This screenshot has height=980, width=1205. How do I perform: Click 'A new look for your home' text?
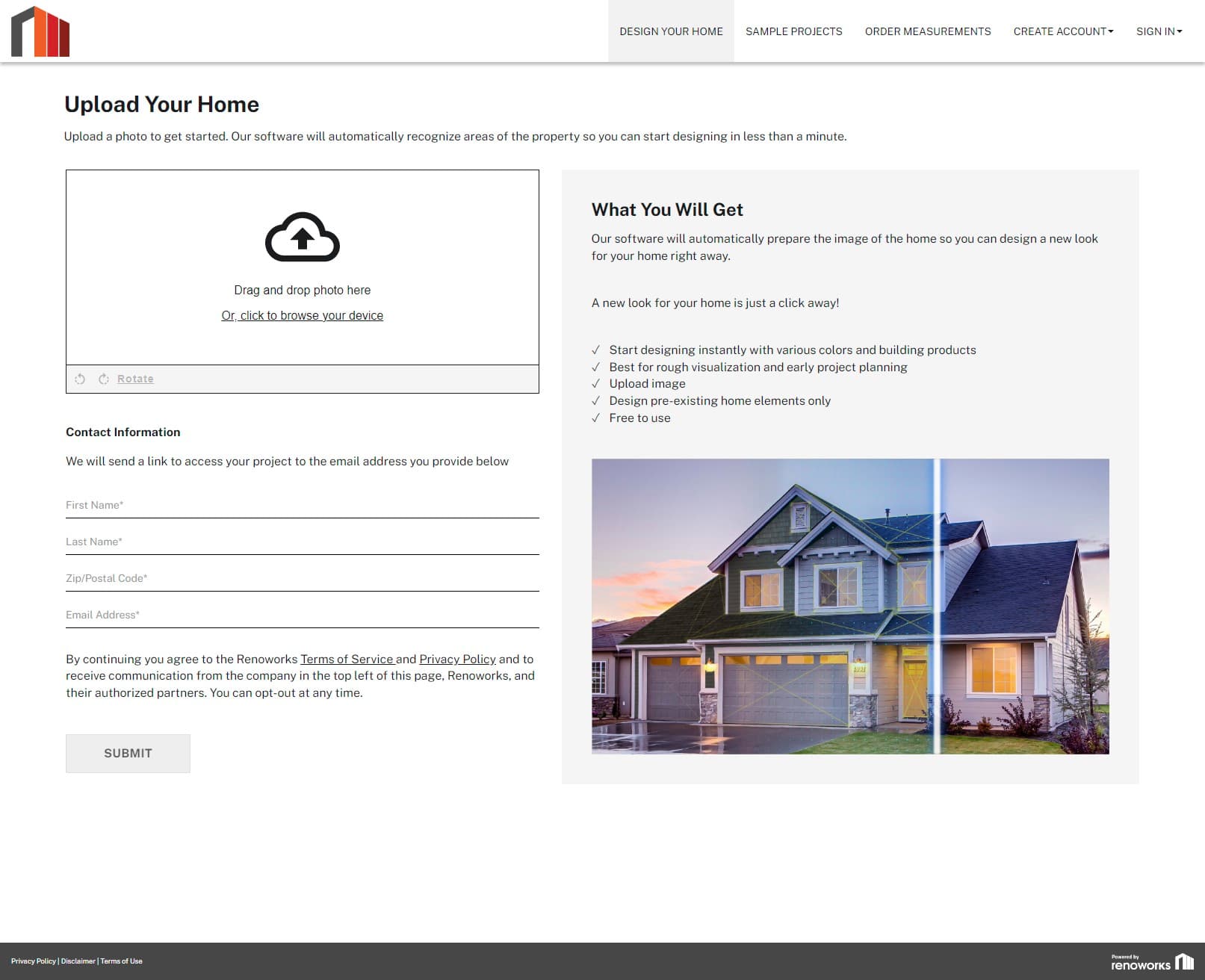[x=715, y=303]
